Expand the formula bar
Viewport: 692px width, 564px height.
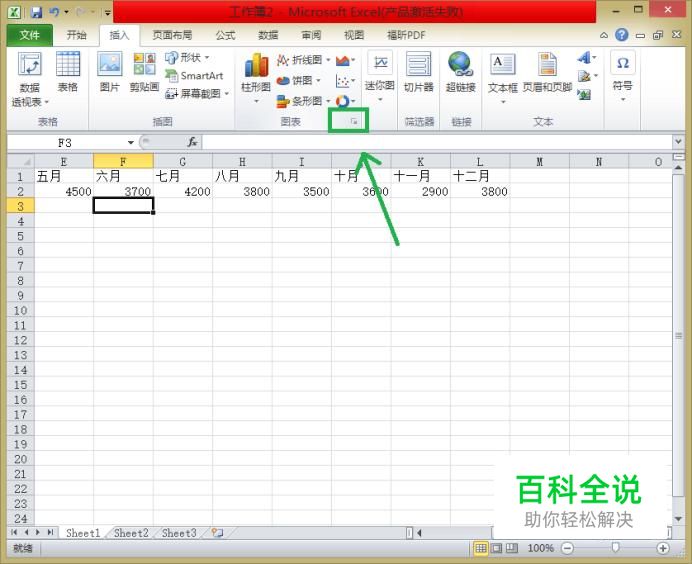(x=678, y=142)
